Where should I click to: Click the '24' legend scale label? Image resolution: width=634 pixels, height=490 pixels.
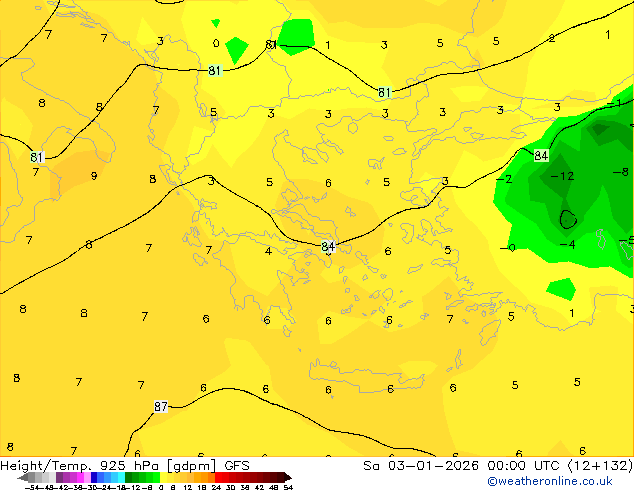point(216,487)
